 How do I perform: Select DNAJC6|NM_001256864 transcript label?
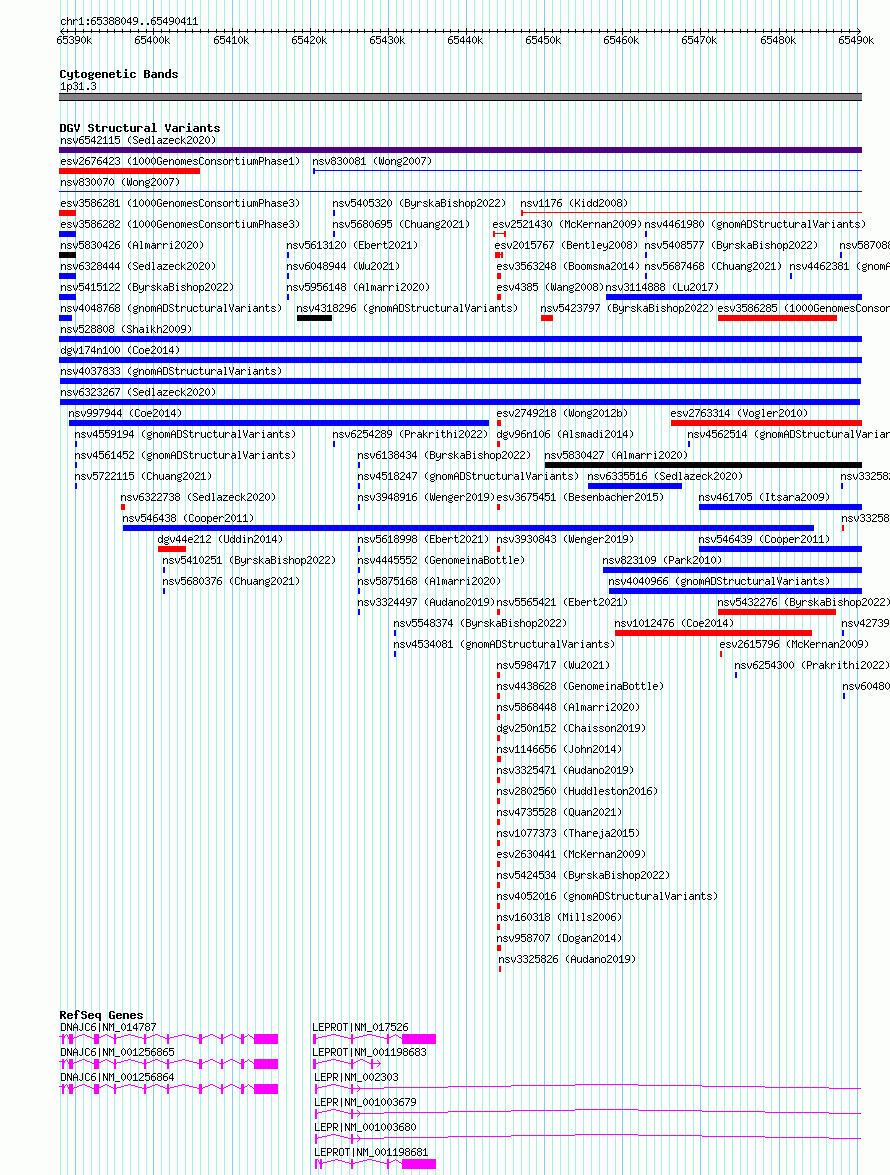pyautogui.click(x=117, y=1077)
